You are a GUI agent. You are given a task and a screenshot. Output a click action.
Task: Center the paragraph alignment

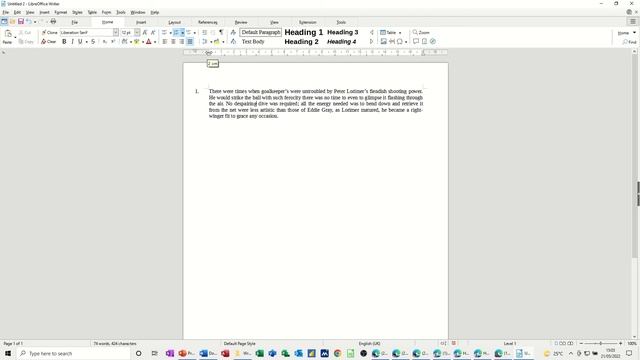(173, 42)
